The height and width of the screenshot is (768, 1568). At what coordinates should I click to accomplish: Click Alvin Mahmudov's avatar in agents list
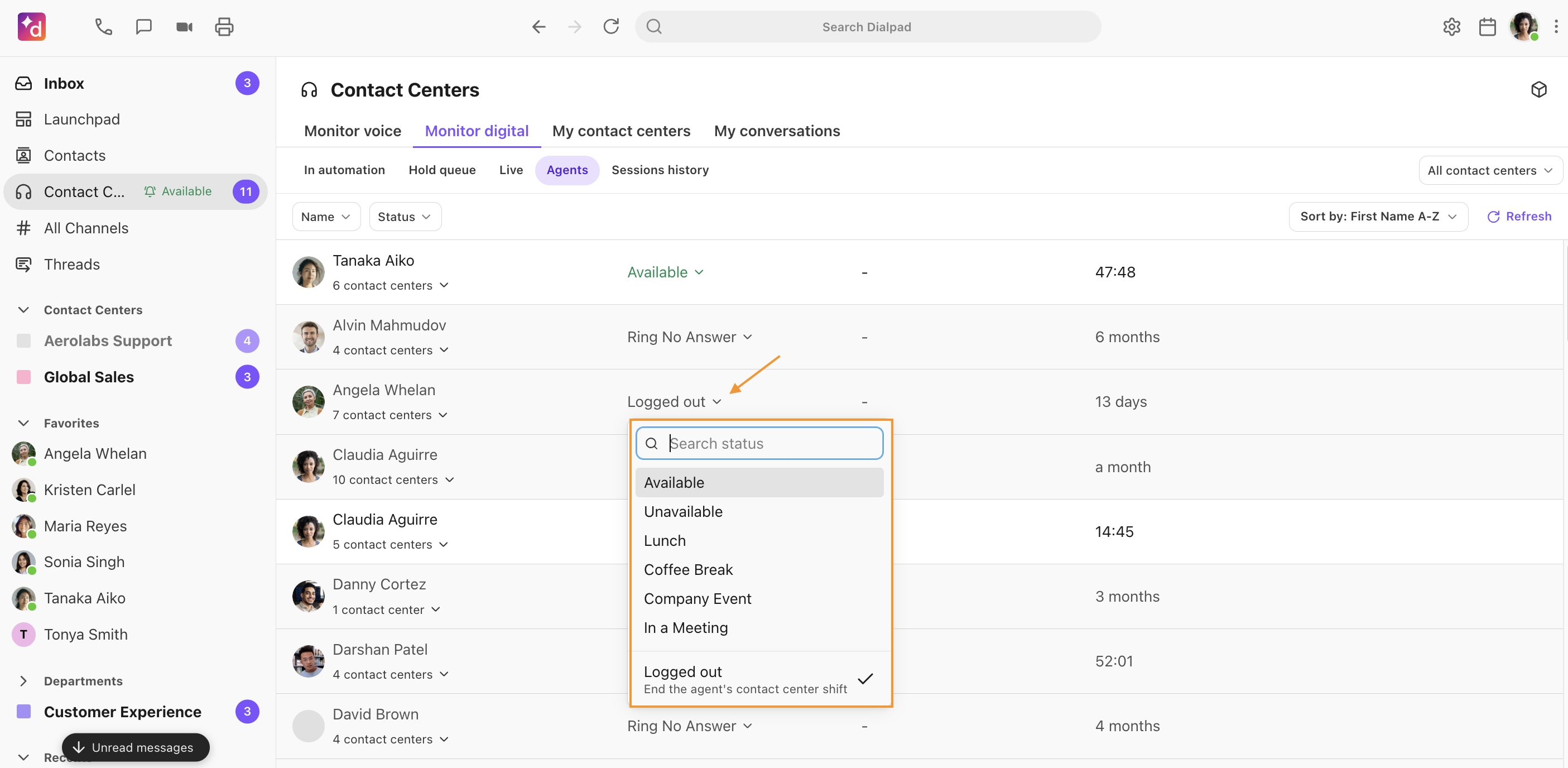coord(309,337)
